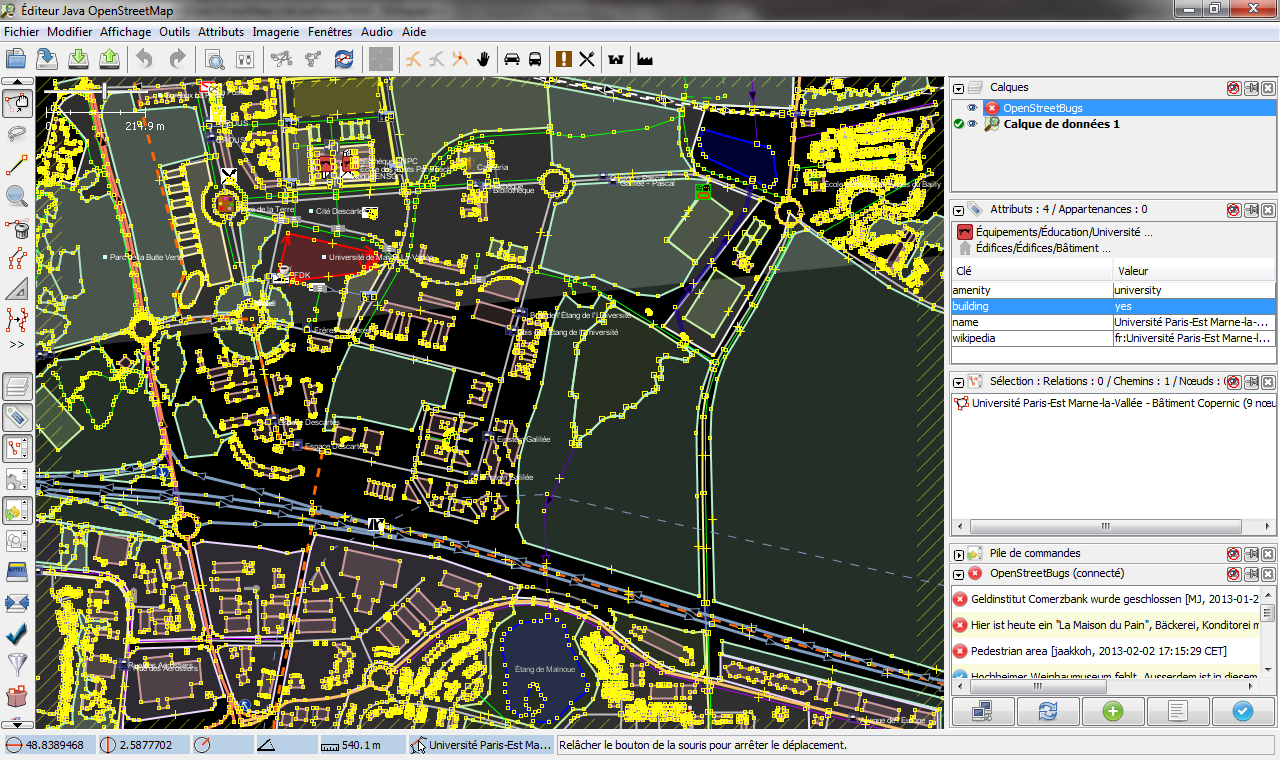Expand the Pile de commandes panel
This screenshot has width=1280, height=760.
[x=958, y=554]
